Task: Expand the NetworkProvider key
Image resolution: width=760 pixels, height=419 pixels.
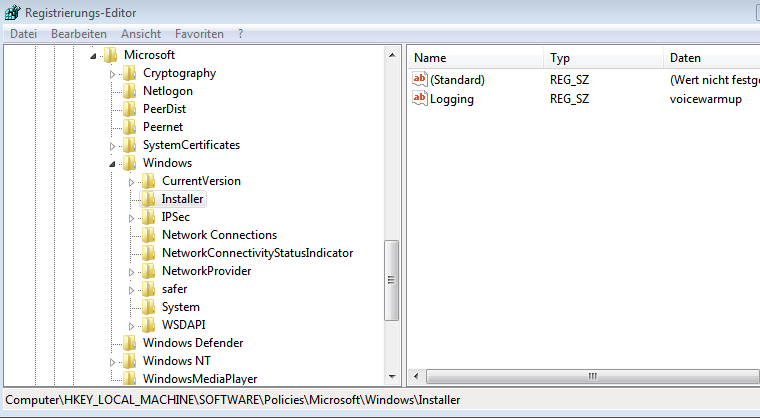Action: click(131, 273)
